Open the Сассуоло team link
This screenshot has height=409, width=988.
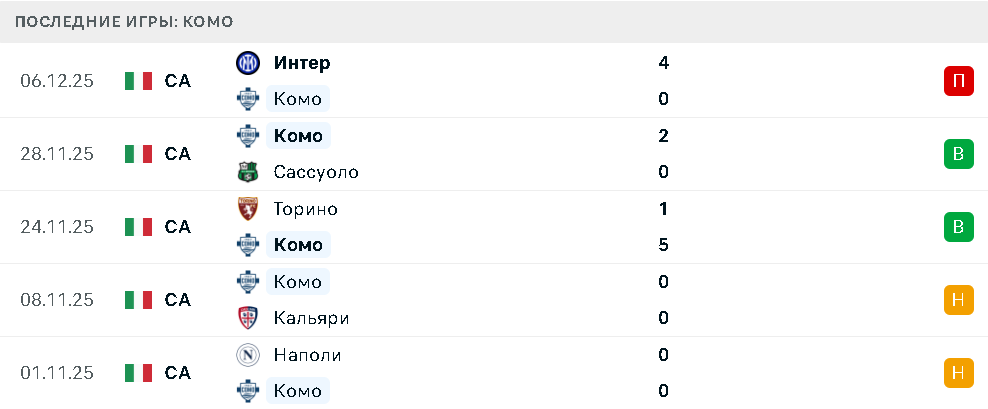point(315,172)
